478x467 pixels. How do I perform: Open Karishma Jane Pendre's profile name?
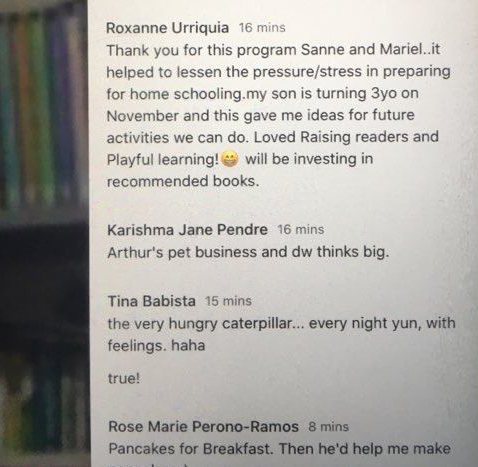point(187,230)
